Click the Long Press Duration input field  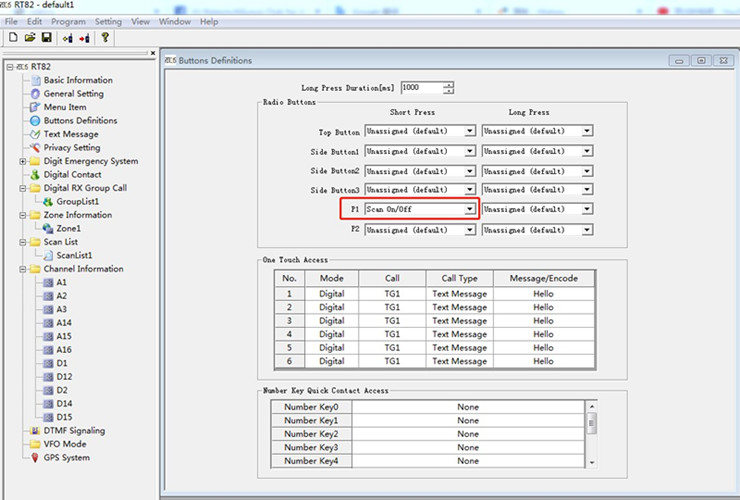[420, 88]
